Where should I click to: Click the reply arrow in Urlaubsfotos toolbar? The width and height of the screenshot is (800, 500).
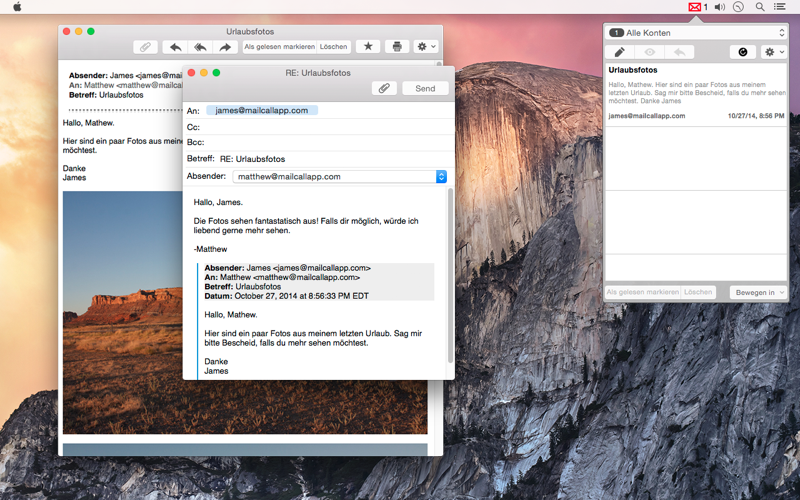click(175, 47)
